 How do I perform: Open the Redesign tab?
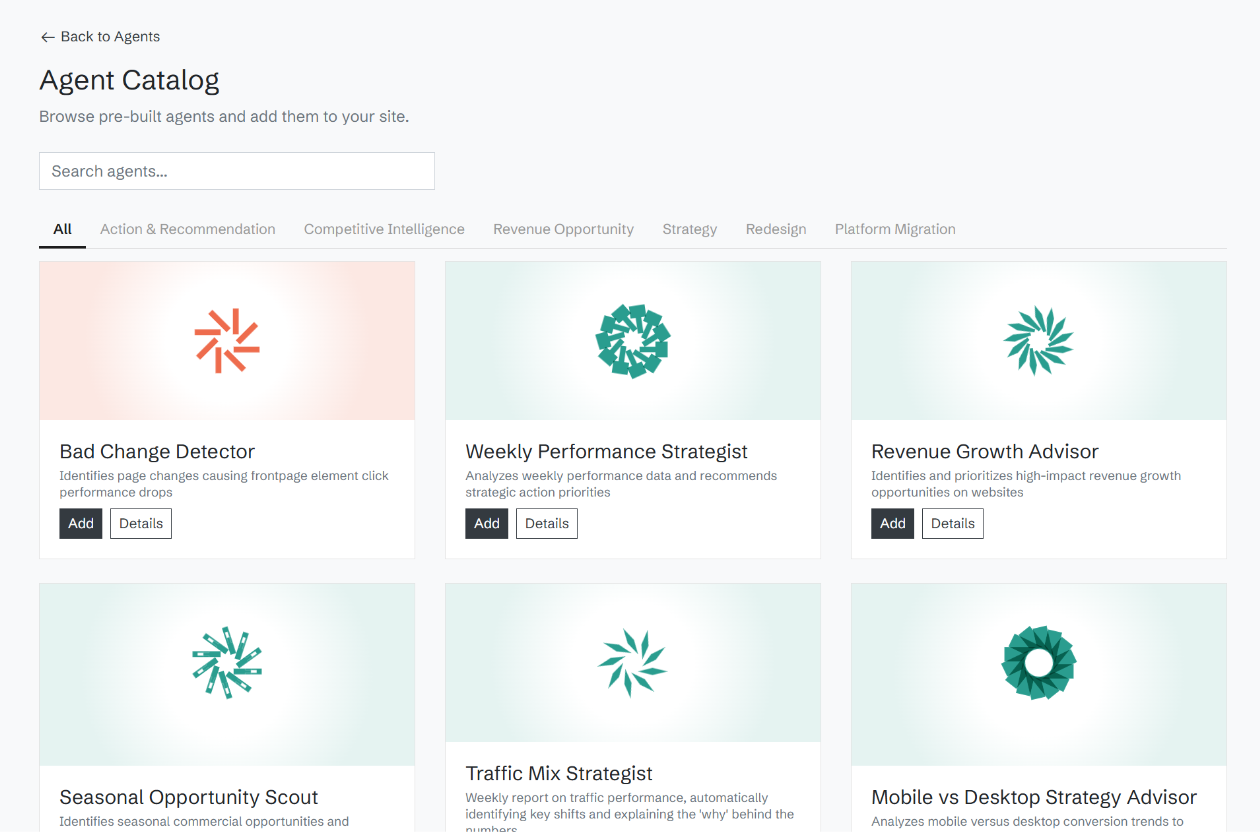tap(776, 229)
